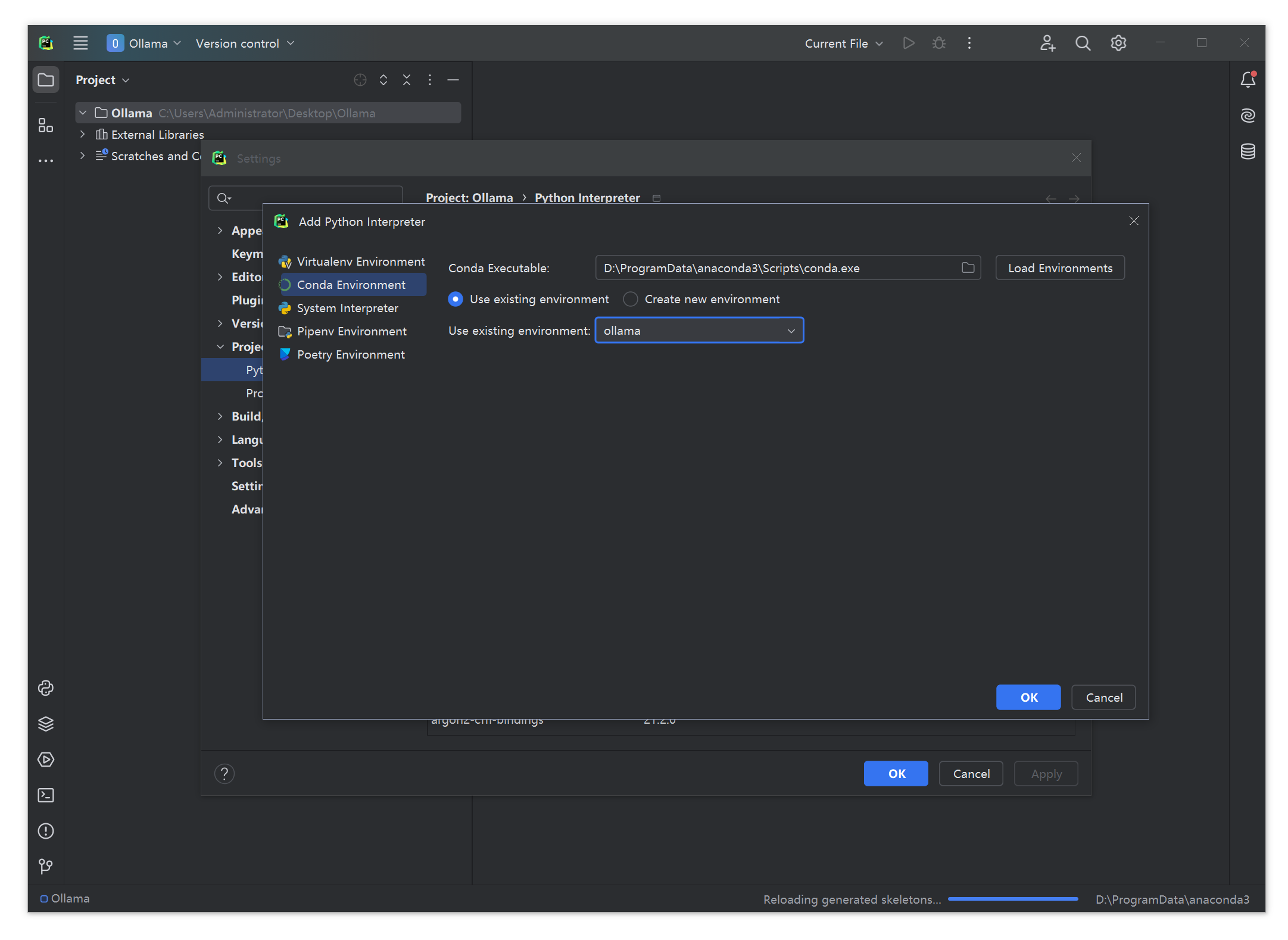Open the Services tool window icon
The image size is (1288, 940).
46,760
